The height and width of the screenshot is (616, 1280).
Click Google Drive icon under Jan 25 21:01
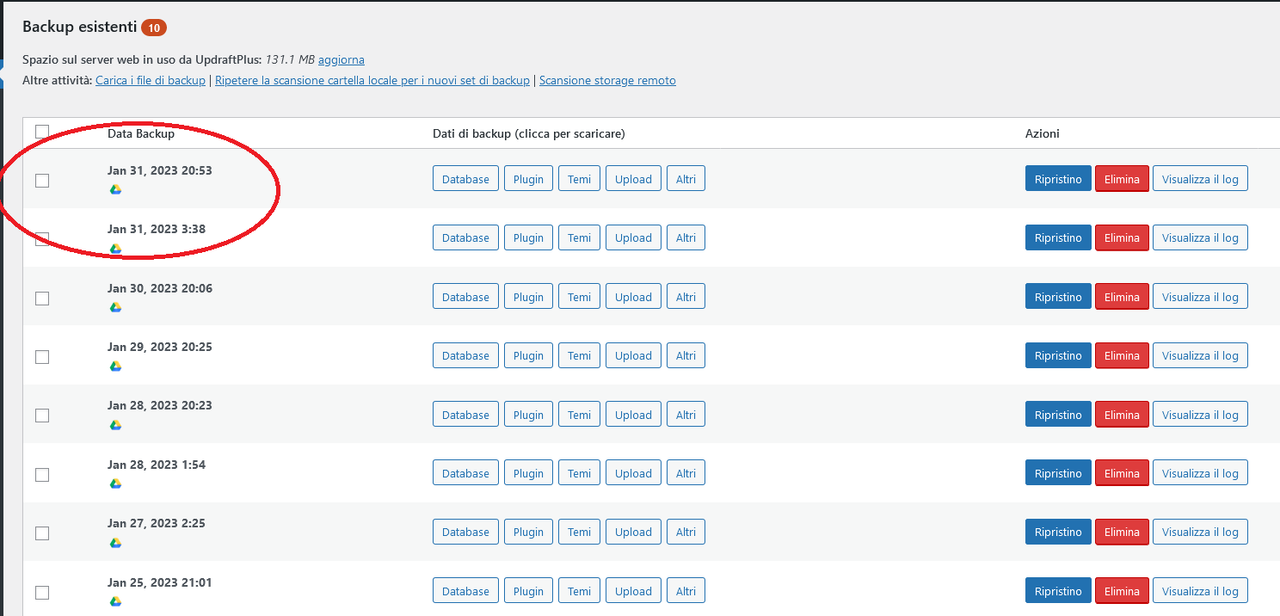point(115,601)
